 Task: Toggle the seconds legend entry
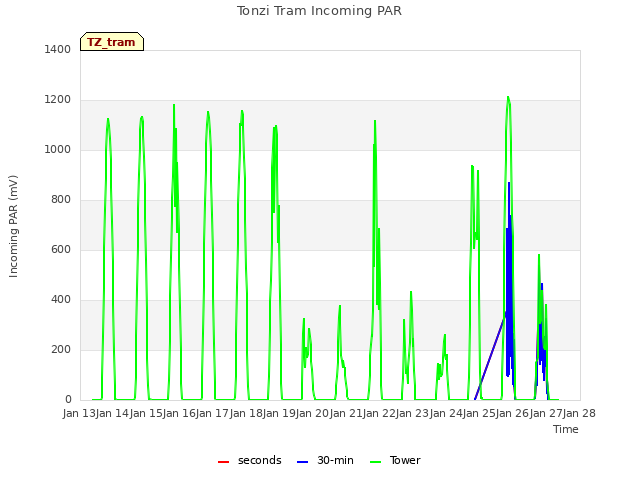click(249, 460)
